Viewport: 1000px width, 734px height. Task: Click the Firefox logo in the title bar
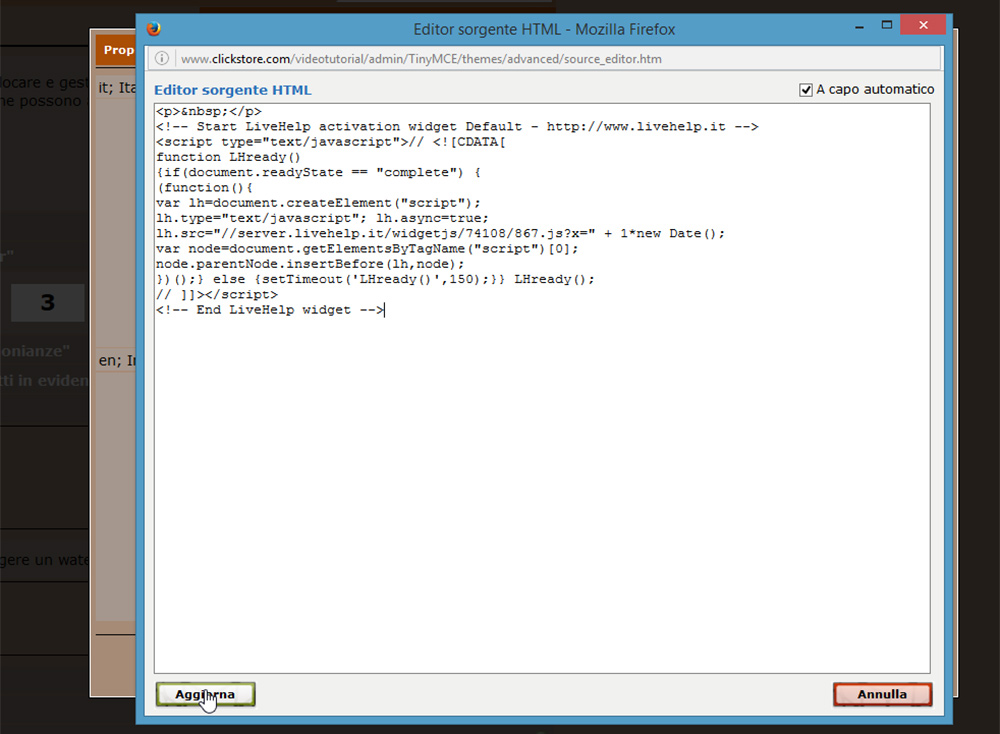point(154,29)
